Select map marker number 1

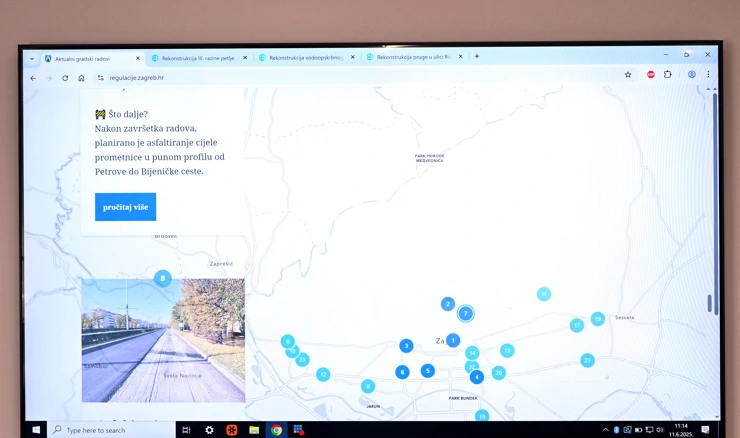point(453,340)
